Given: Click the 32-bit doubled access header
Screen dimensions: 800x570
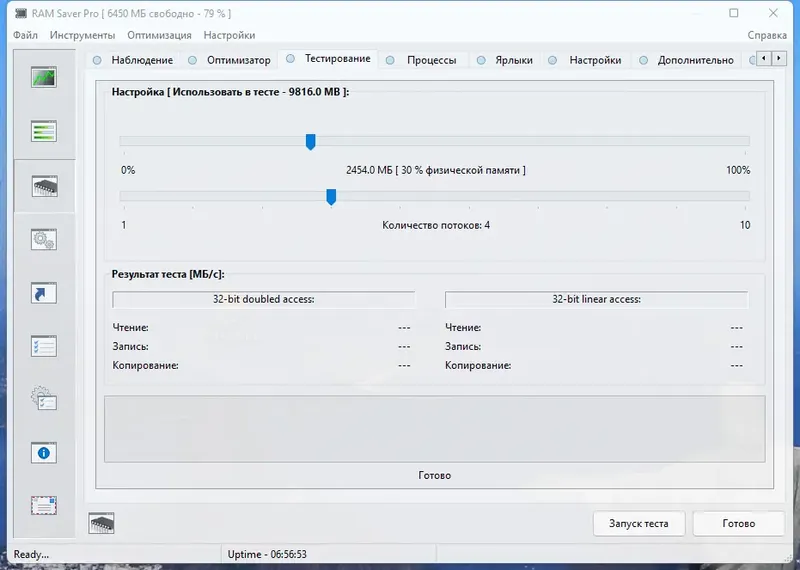Looking at the screenshot, I should [x=263, y=300].
